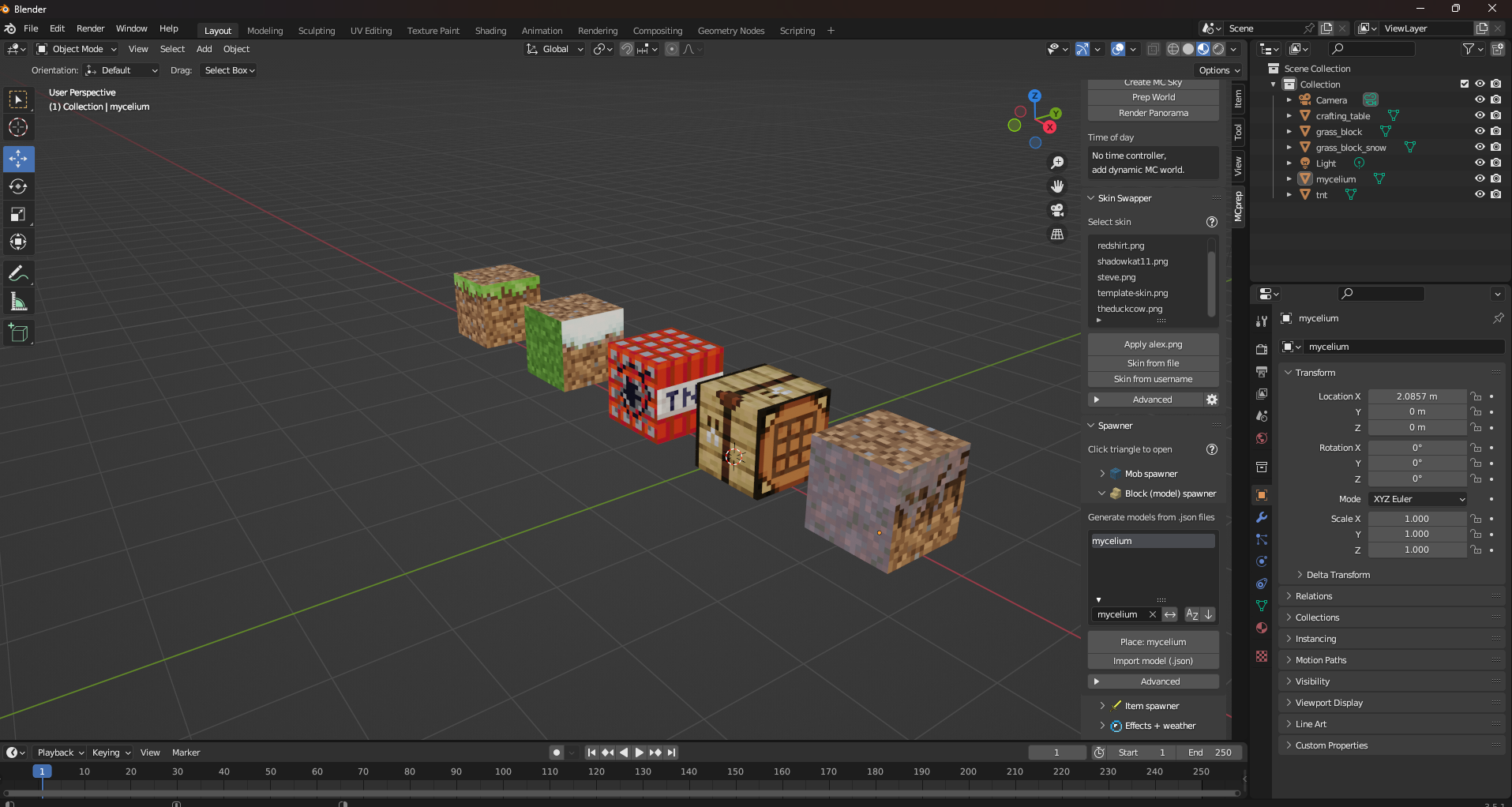Open the Modifier properties wrench tab
The image size is (1512, 807).
click(1261, 517)
